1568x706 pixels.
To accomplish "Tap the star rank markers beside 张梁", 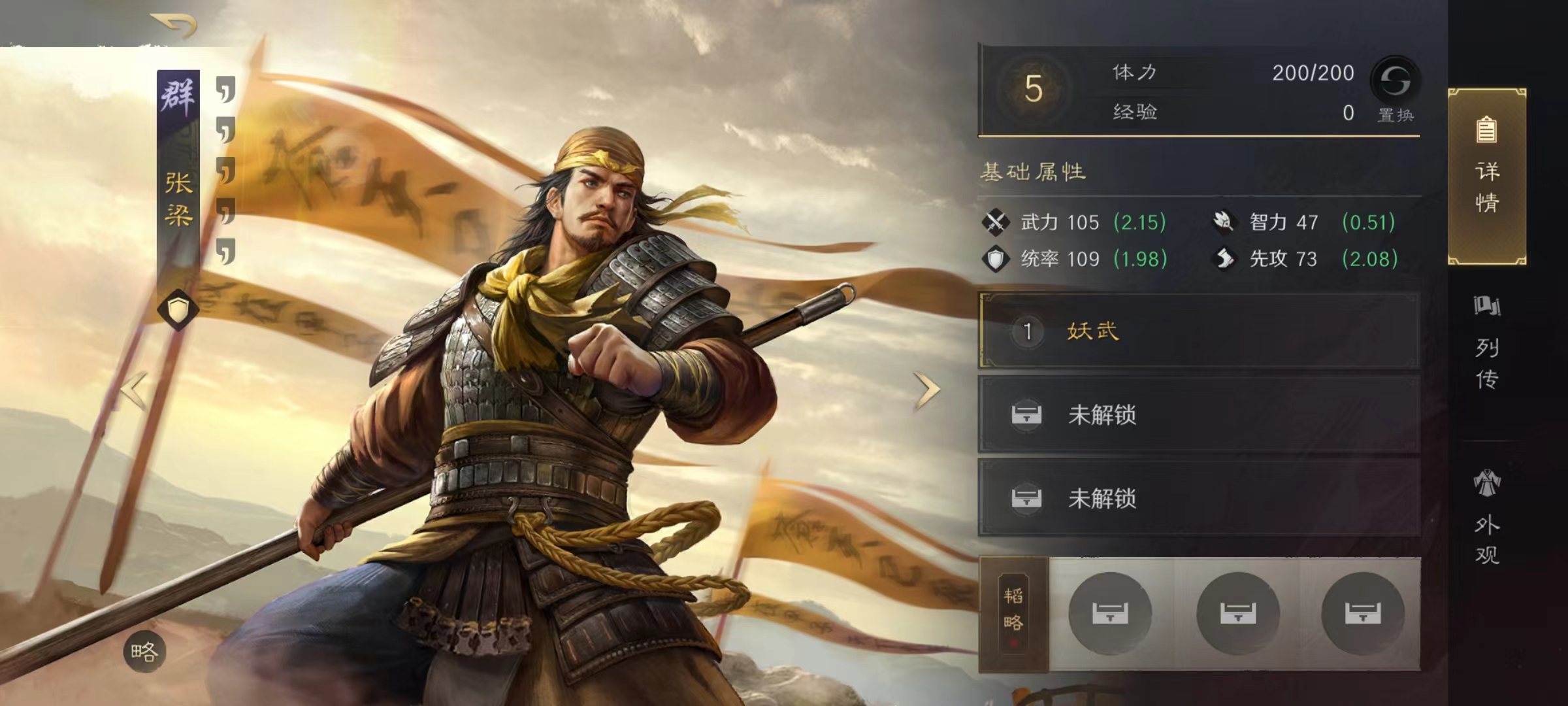I will [x=225, y=170].
